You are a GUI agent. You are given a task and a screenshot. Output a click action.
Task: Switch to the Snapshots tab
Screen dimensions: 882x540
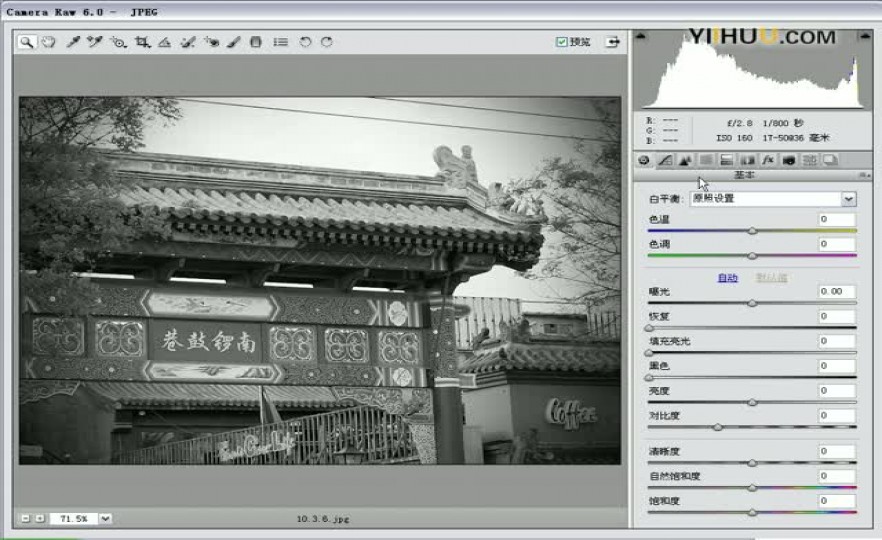[x=830, y=160]
